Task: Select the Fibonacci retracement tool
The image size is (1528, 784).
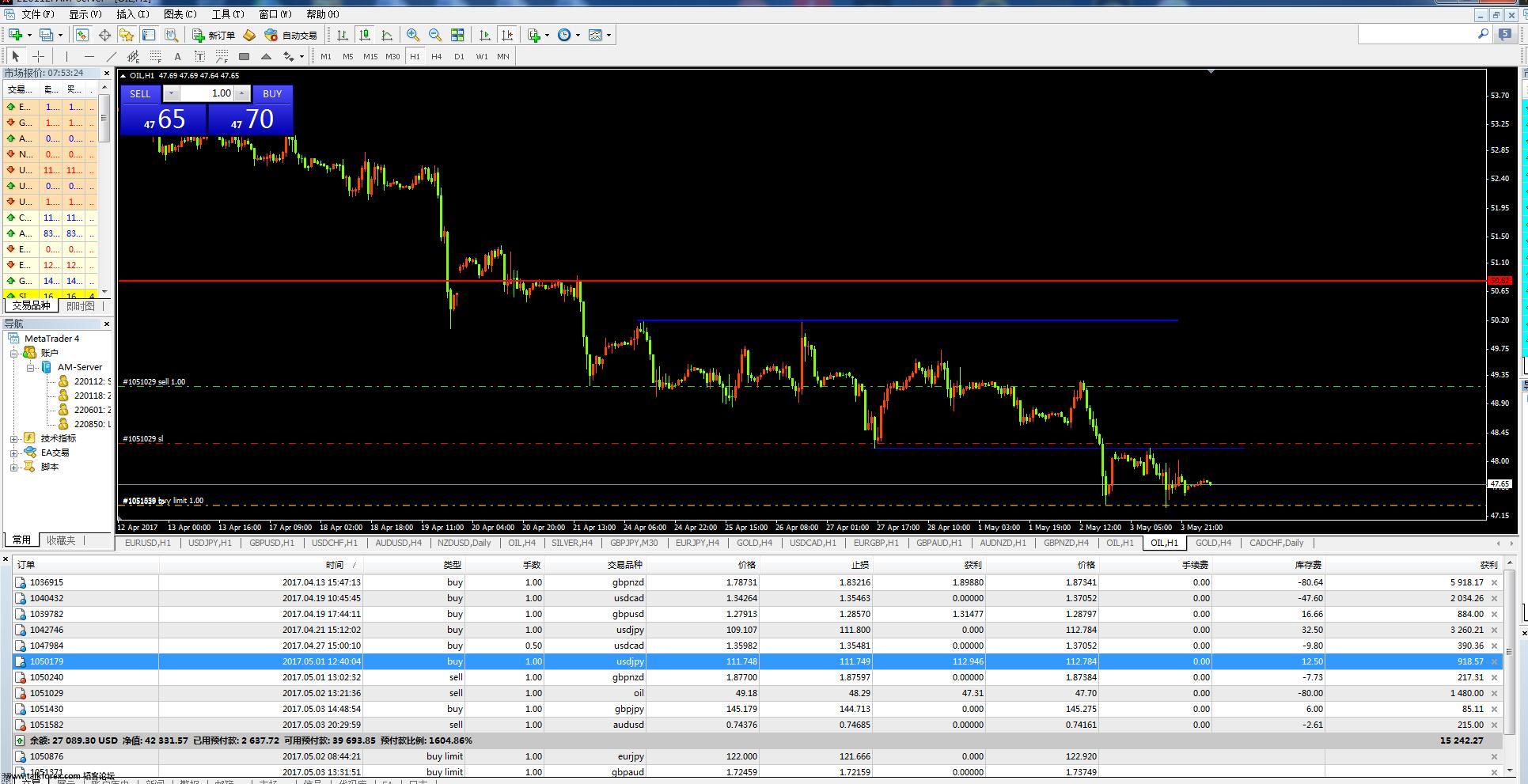Action: point(155,56)
